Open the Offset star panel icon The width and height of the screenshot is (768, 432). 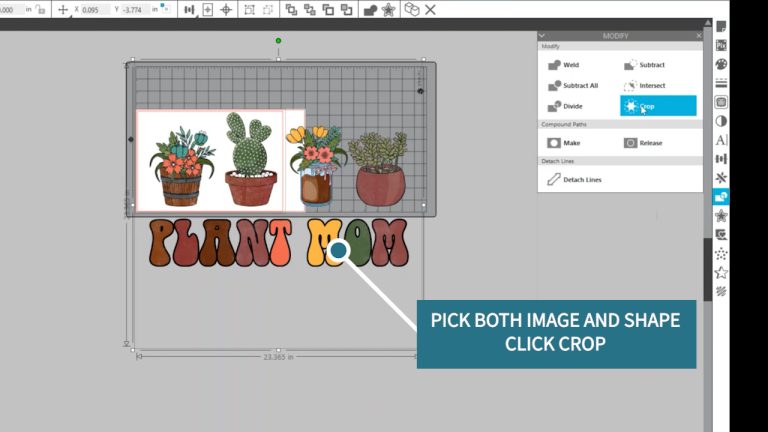(721, 216)
